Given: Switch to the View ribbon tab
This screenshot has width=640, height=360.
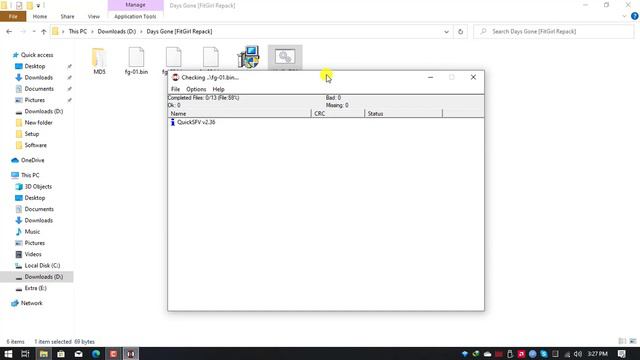Looking at the screenshot, I should click(x=93, y=16).
